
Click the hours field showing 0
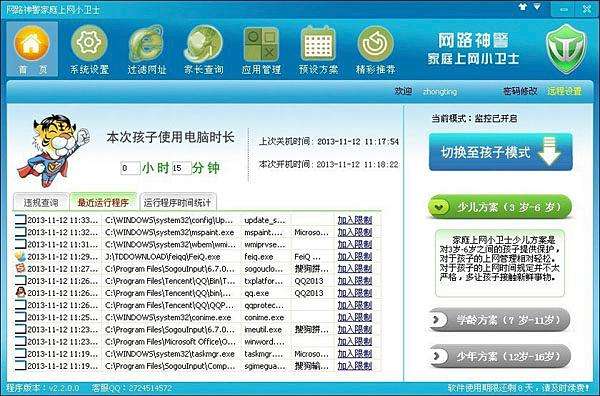coord(130,168)
